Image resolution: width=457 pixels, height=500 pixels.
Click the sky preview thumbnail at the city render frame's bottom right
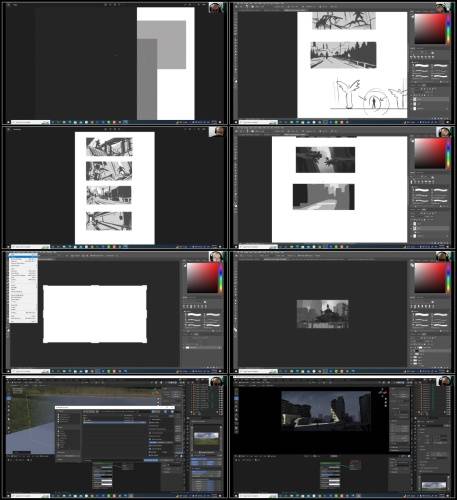coord(434,485)
